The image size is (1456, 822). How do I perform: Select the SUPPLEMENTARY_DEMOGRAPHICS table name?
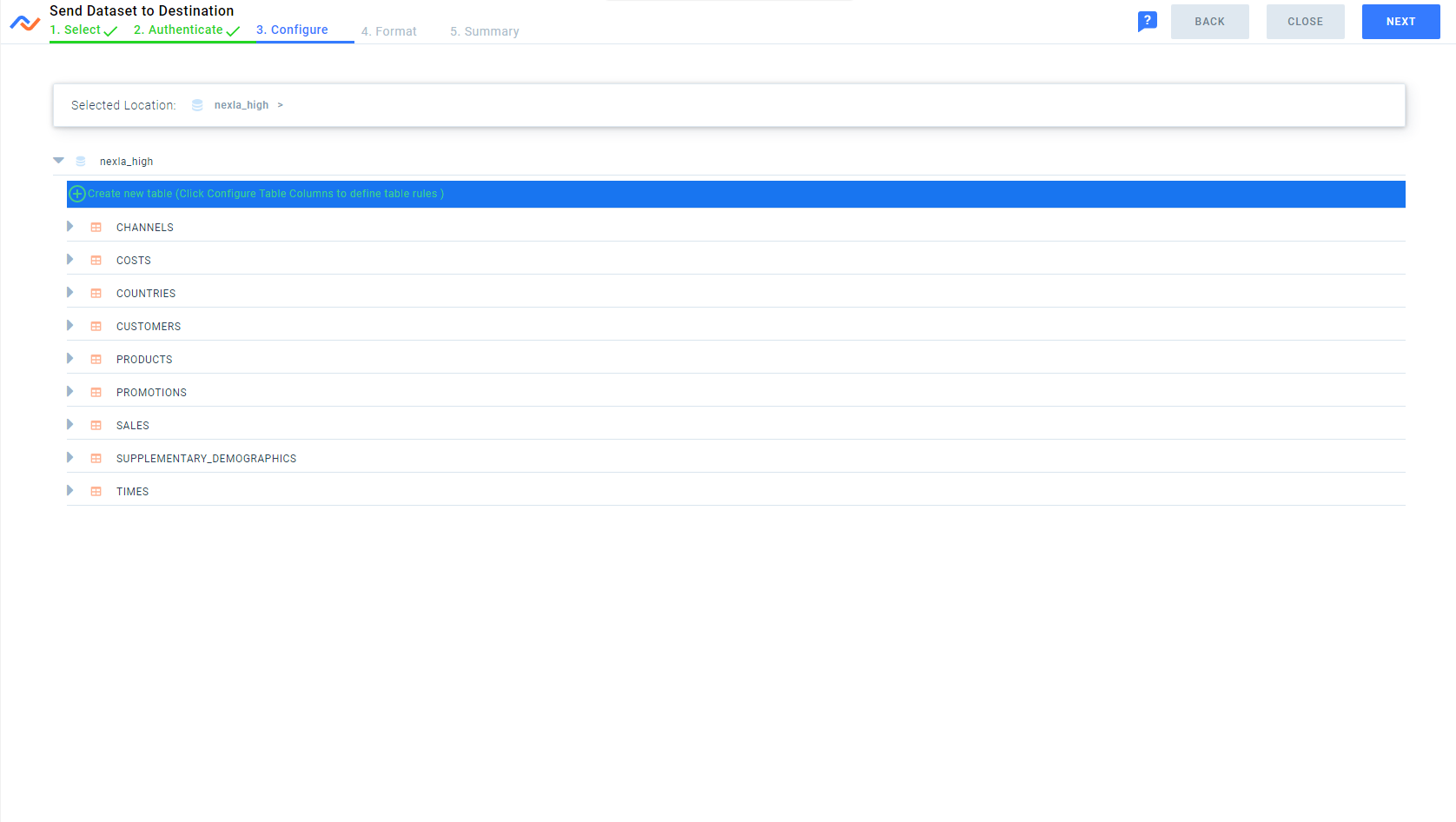click(206, 459)
